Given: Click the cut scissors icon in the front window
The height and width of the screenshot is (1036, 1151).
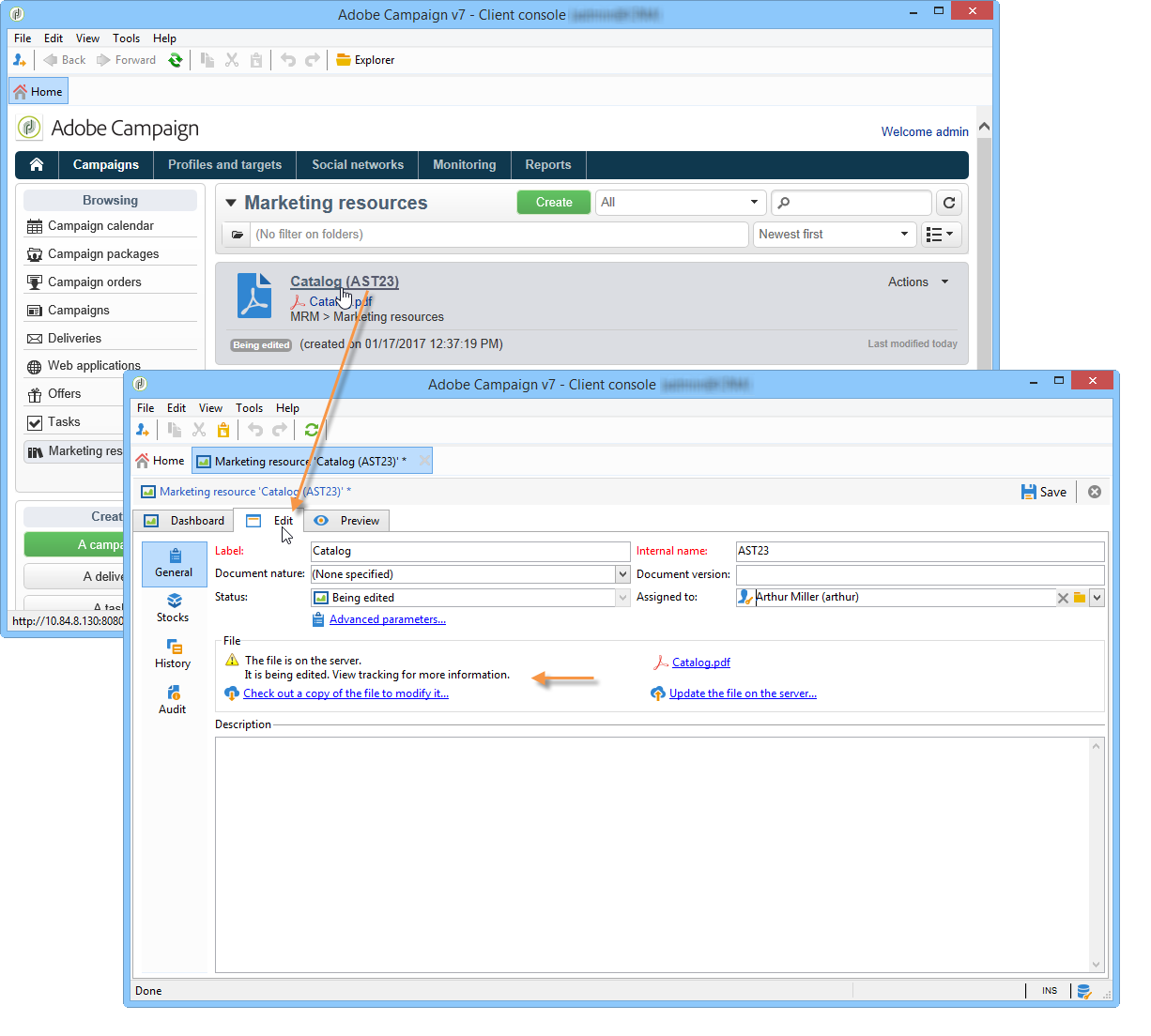Looking at the screenshot, I should point(199,430).
